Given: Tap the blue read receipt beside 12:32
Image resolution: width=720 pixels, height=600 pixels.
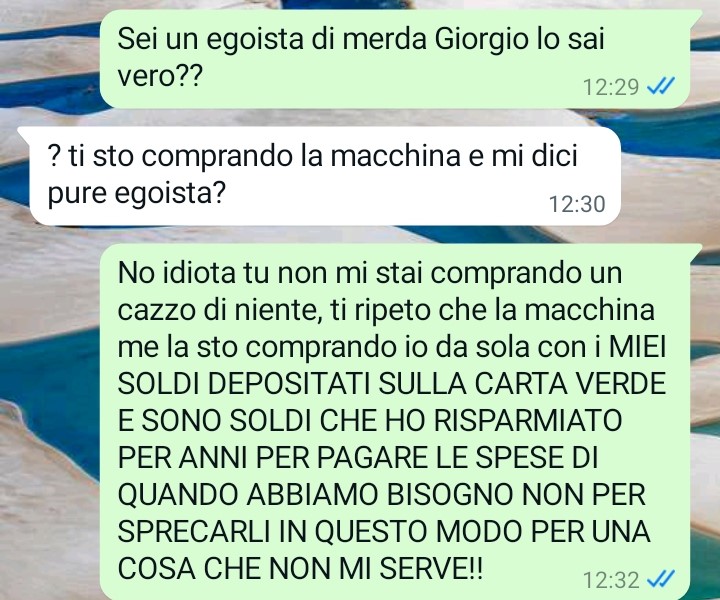Looking at the screenshot, I should pyautogui.click(x=661, y=579).
